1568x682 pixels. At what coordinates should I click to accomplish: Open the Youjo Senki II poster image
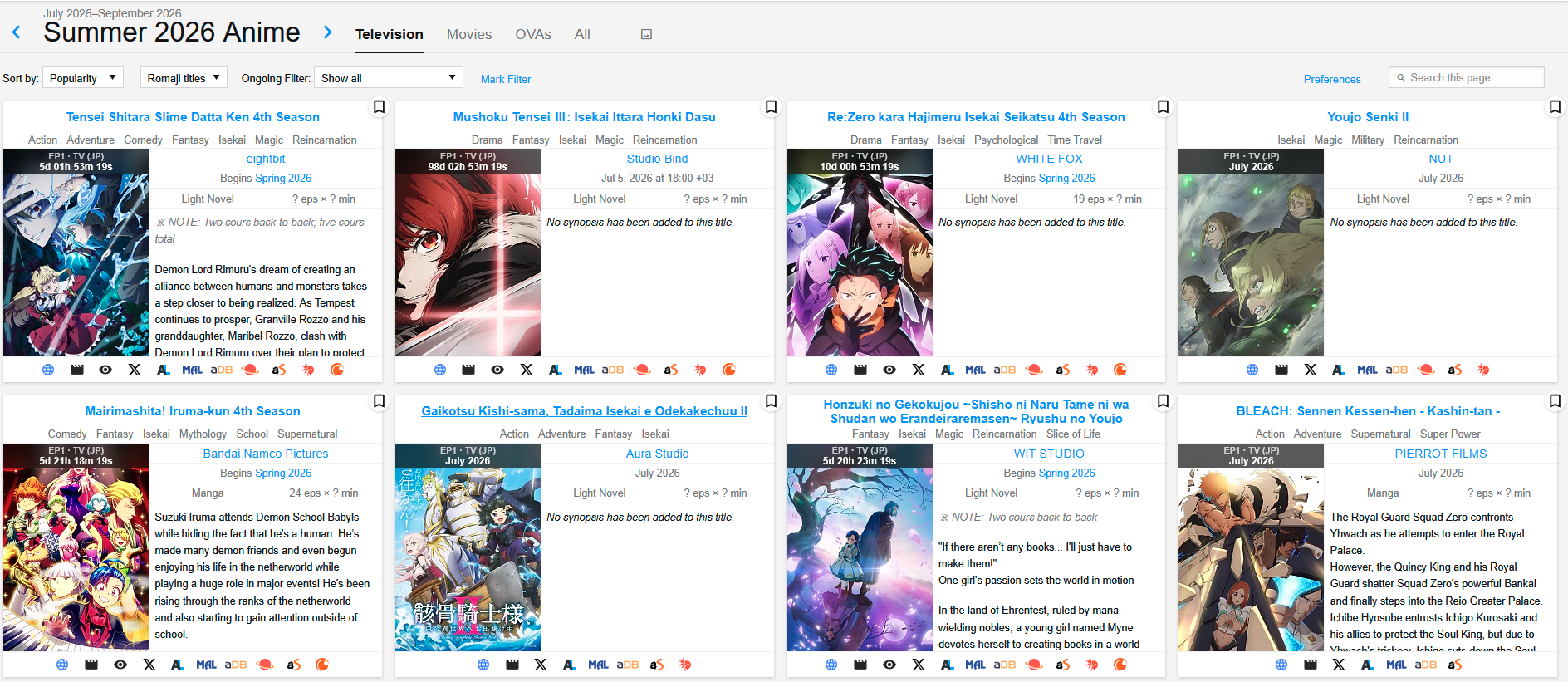coord(1251,253)
